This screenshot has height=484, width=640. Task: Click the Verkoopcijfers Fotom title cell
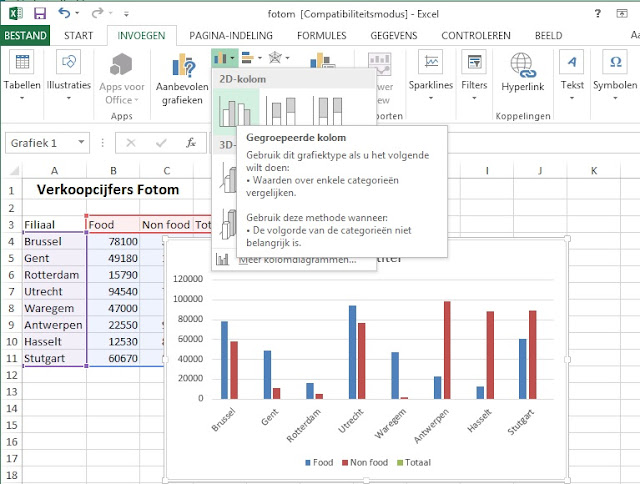coord(108,189)
